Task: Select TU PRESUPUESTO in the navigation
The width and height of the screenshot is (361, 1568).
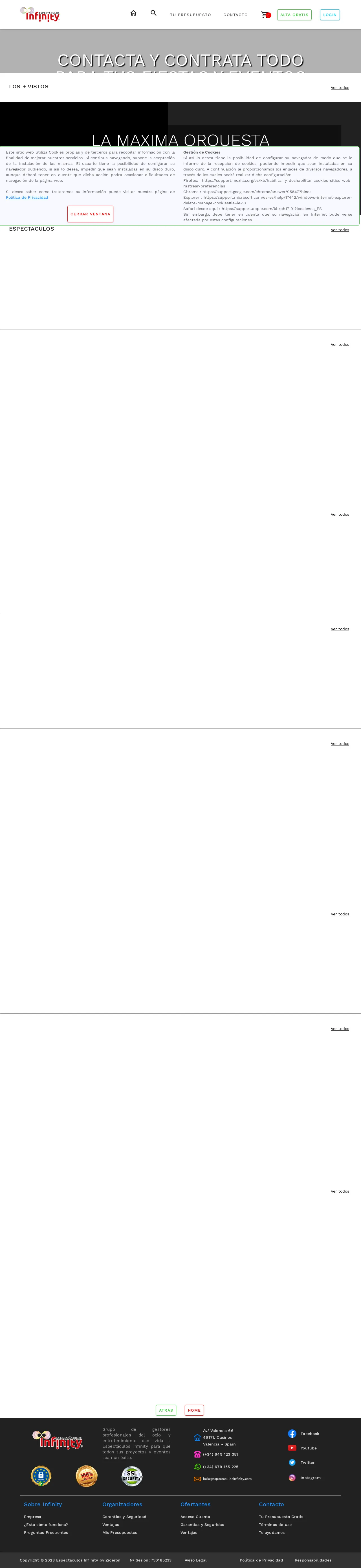Action: tap(190, 15)
